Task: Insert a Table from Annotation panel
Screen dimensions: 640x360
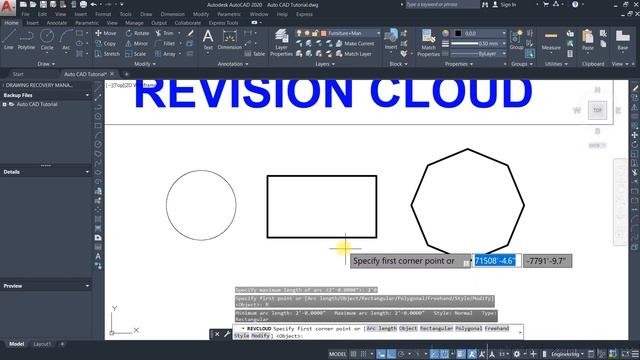Action: (255, 53)
